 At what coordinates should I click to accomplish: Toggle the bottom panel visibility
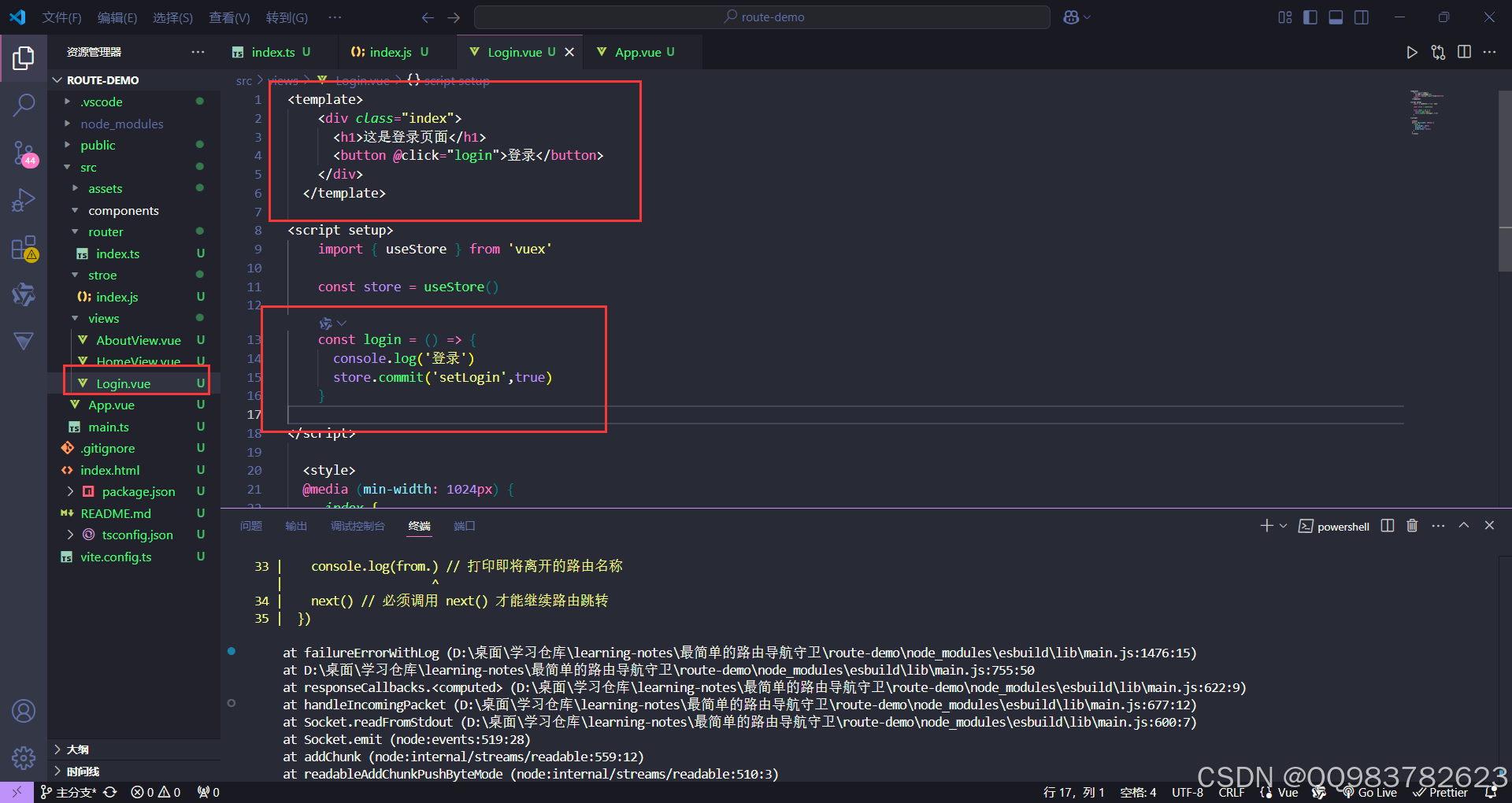pyautogui.click(x=1336, y=17)
